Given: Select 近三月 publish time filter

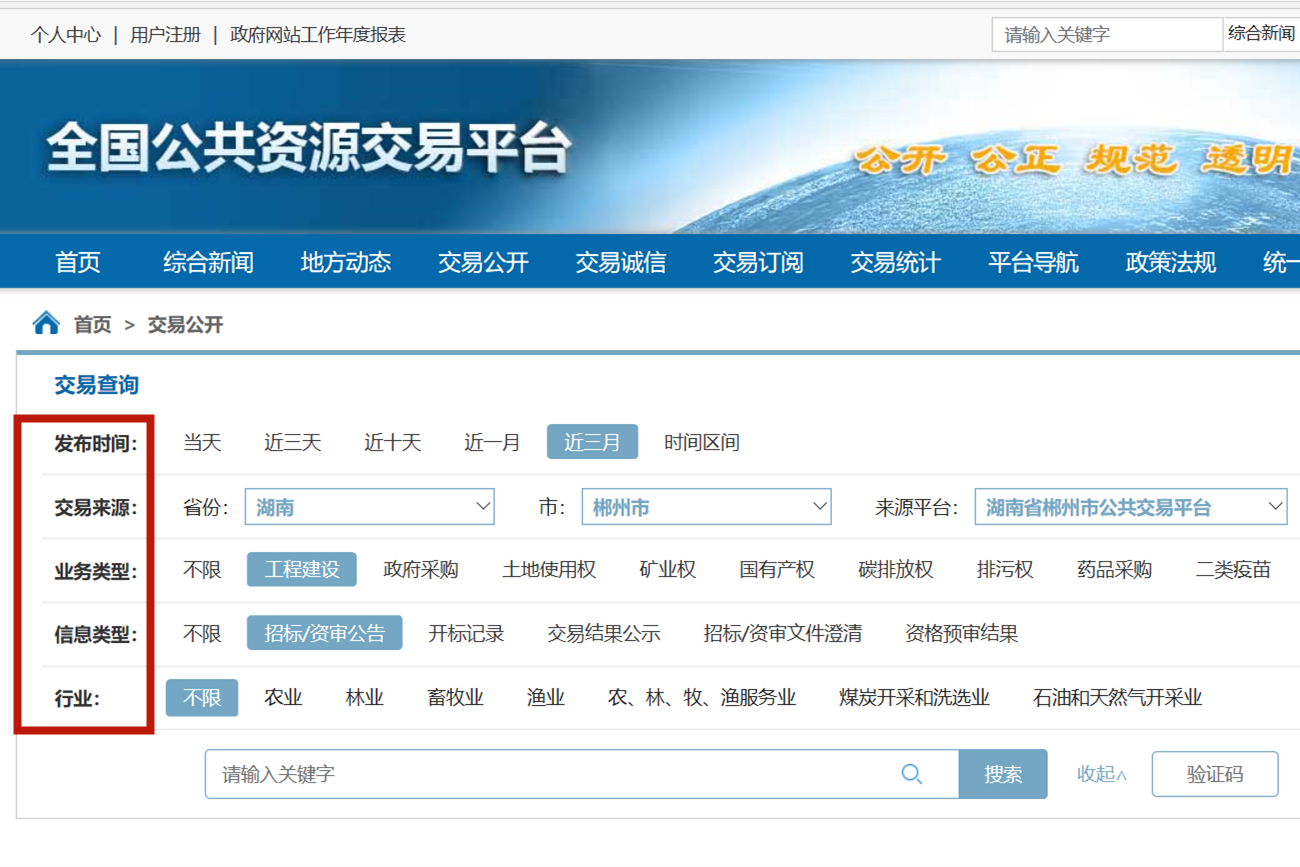Looking at the screenshot, I should pyautogui.click(x=592, y=442).
